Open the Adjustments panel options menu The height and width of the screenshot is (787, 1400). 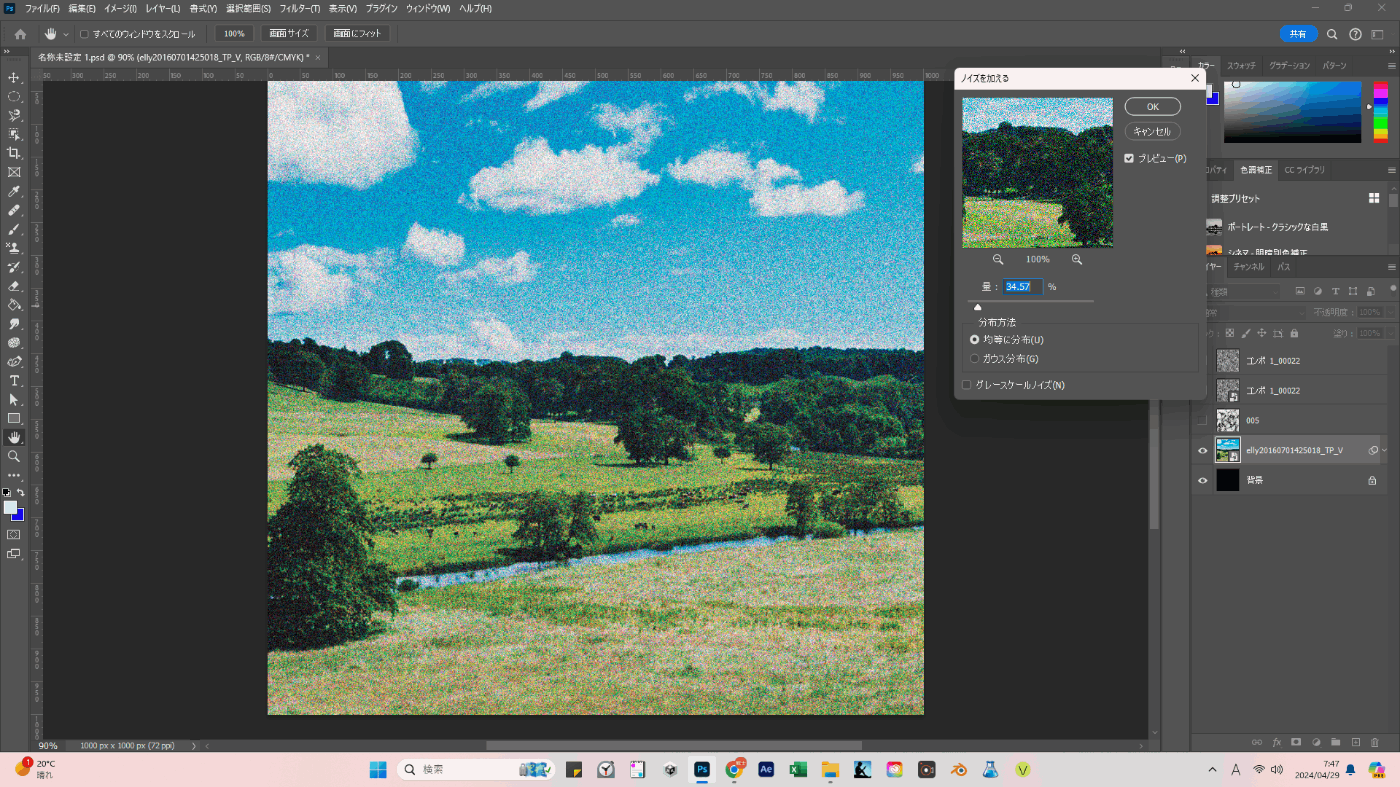1393,170
